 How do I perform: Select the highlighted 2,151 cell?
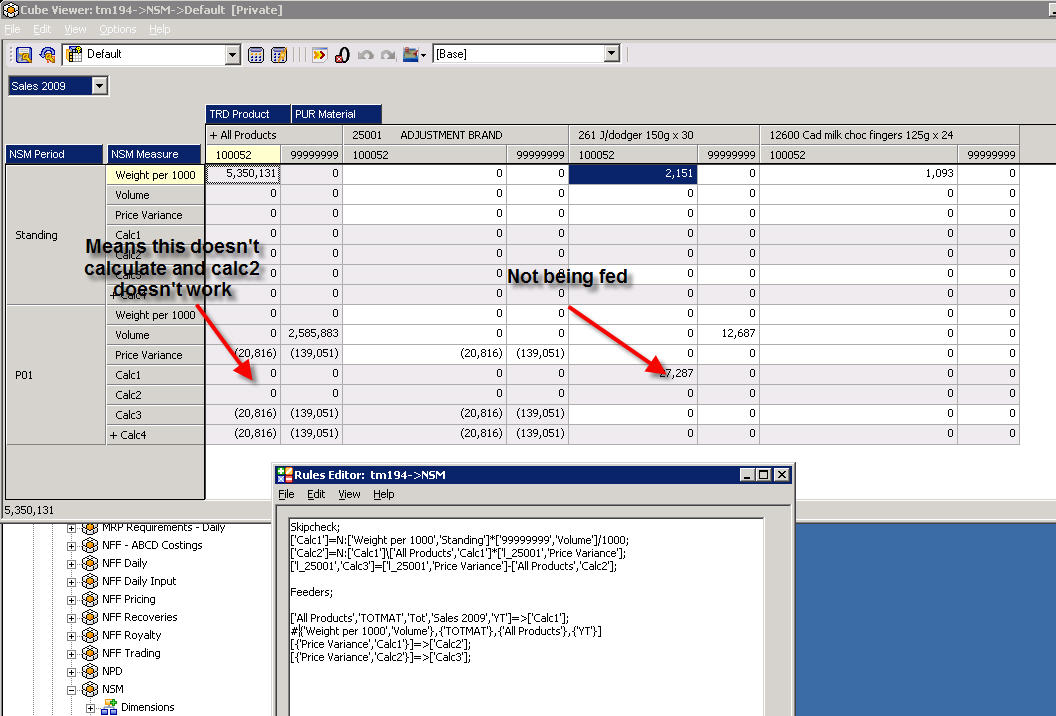pos(633,174)
